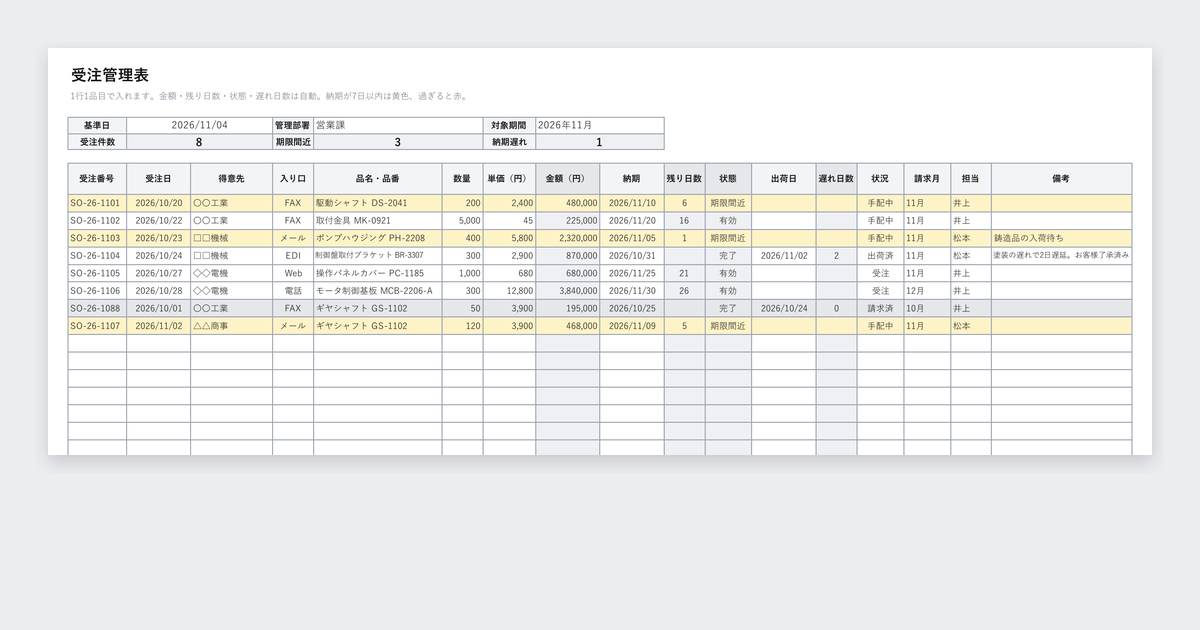Select delay days value 2
Image resolution: width=1200 pixels, height=630 pixels.
click(836, 256)
